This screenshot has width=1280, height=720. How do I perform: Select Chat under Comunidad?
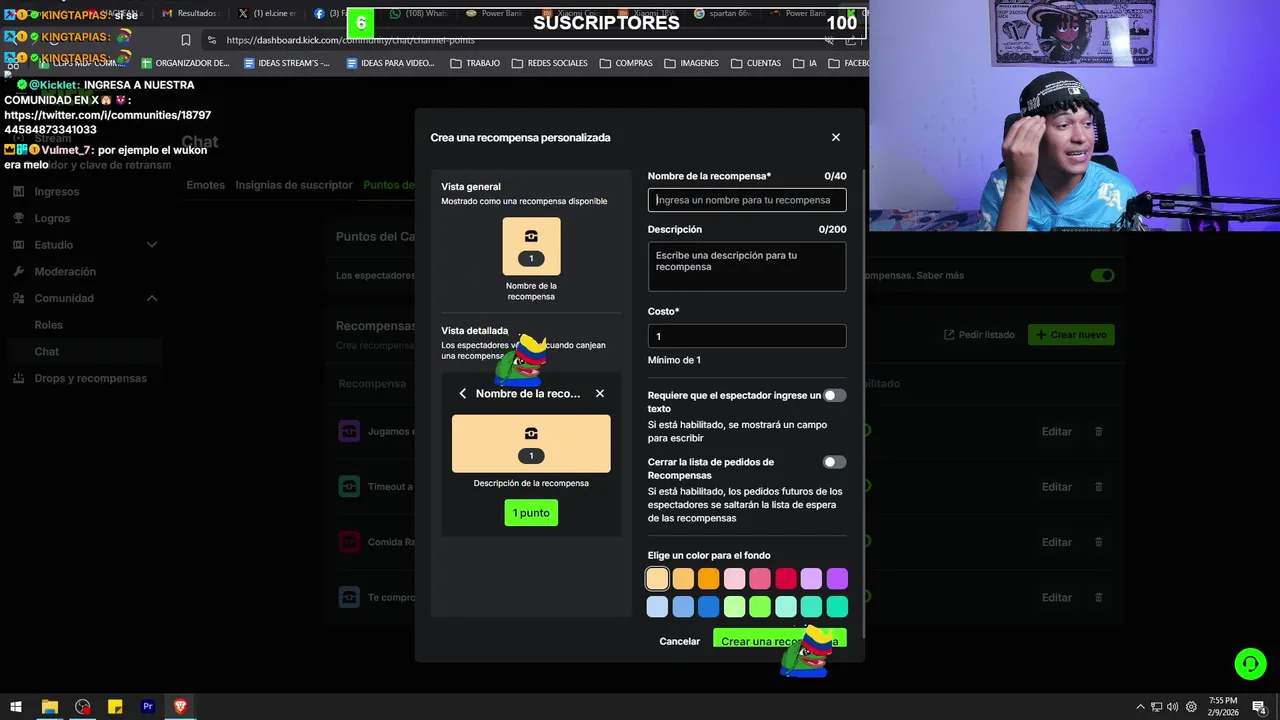click(x=47, y=352)
